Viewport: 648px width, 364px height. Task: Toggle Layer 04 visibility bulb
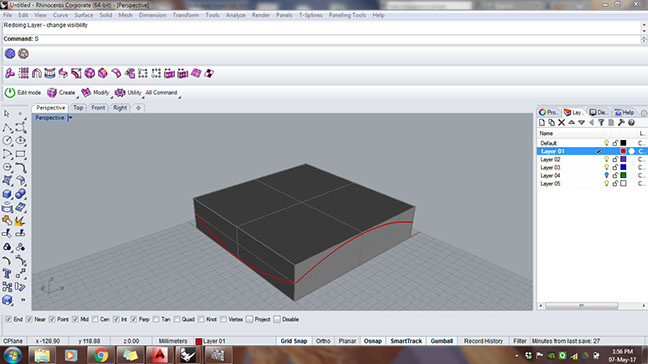coord(606,176)
